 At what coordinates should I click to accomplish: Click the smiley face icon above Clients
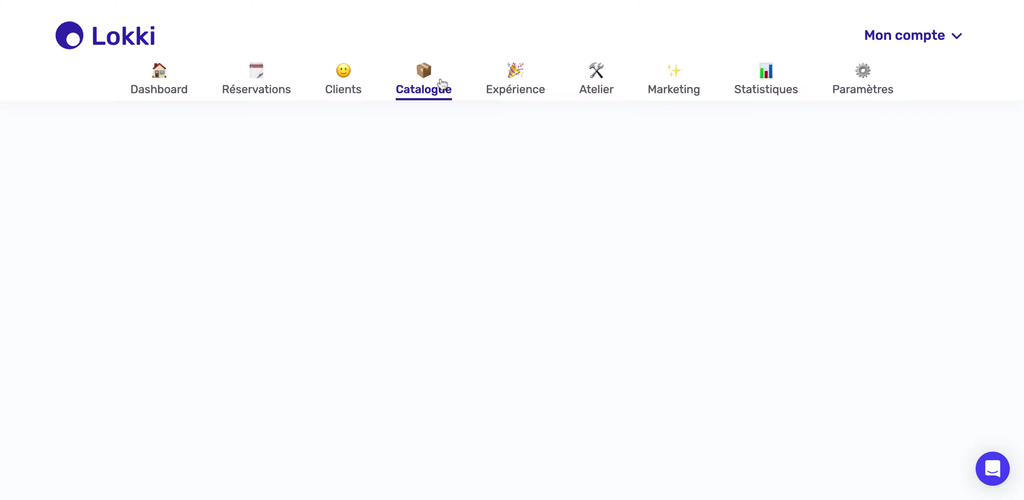pos(343,70)
